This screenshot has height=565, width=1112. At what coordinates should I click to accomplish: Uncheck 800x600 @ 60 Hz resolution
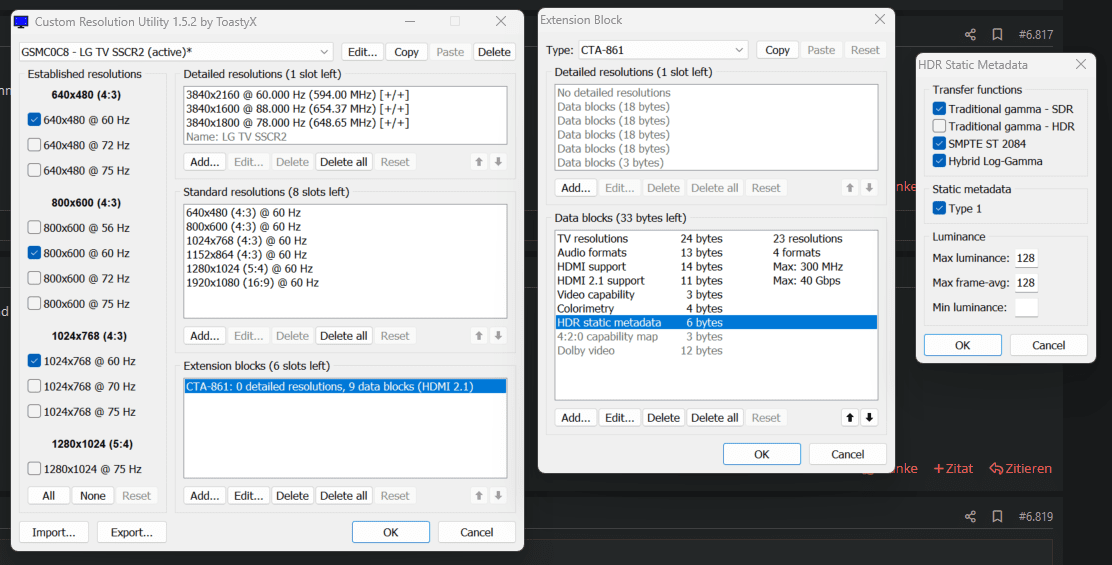point(34,253)
